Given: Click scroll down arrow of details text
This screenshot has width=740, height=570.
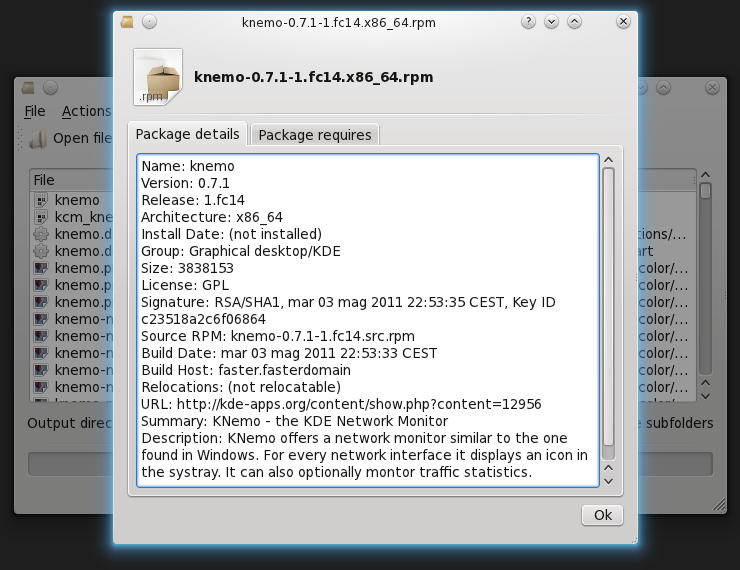Looking at the screenshot, I should click(x=609, y=481).
